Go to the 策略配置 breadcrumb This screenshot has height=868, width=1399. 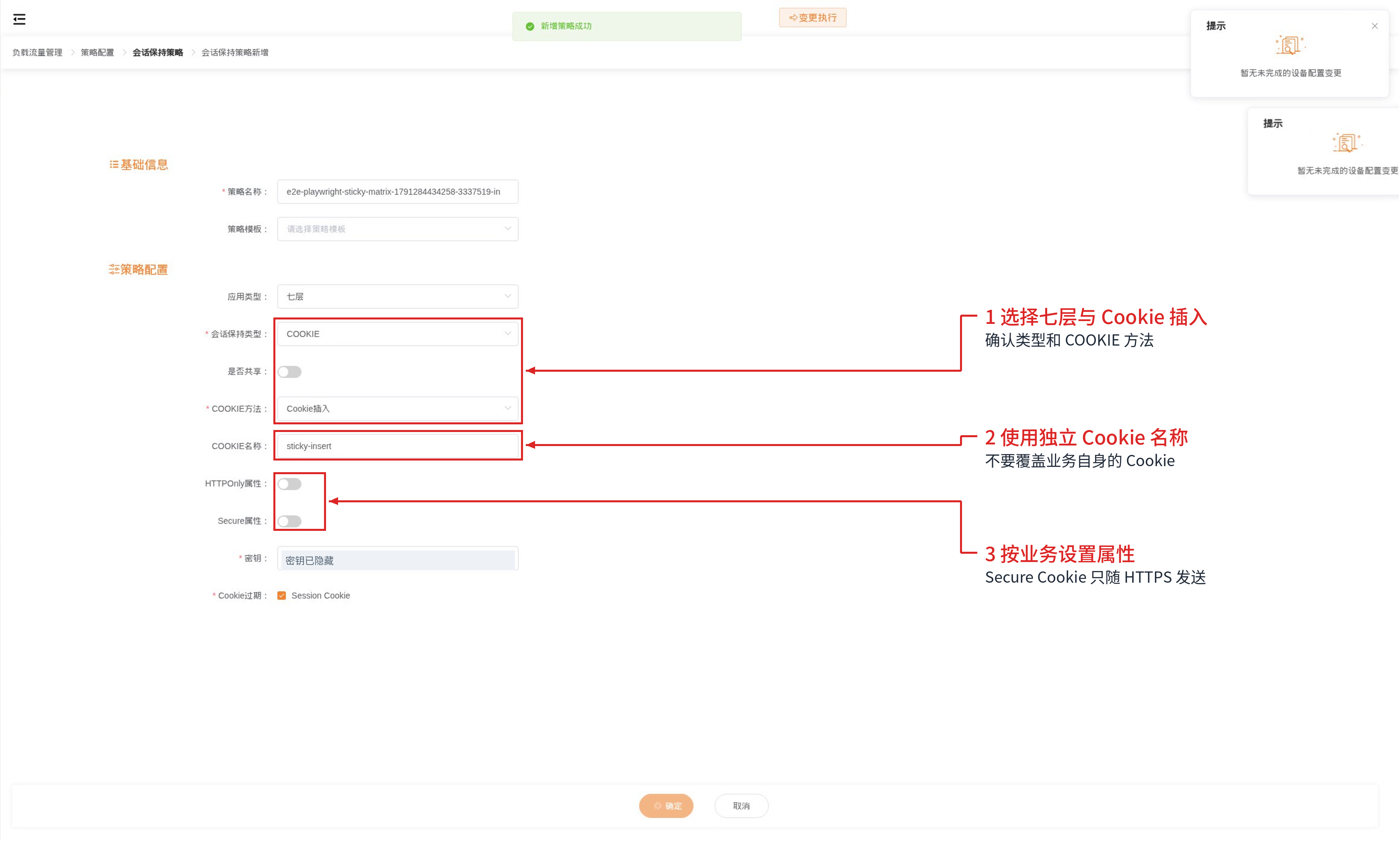(97, 52)
